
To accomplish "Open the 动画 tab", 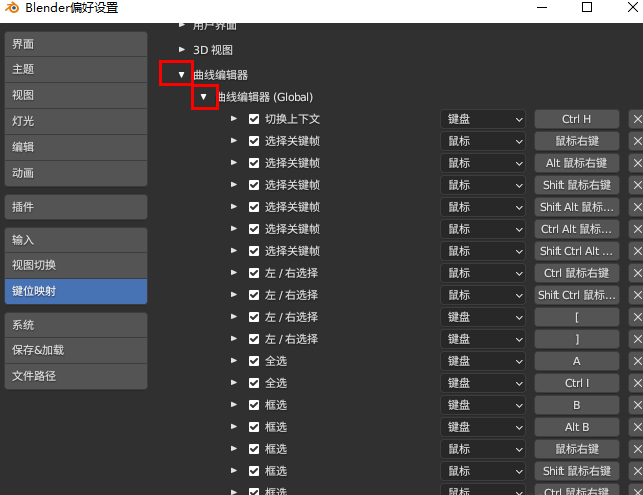I will pyautogui.click(x=76, y=173).
